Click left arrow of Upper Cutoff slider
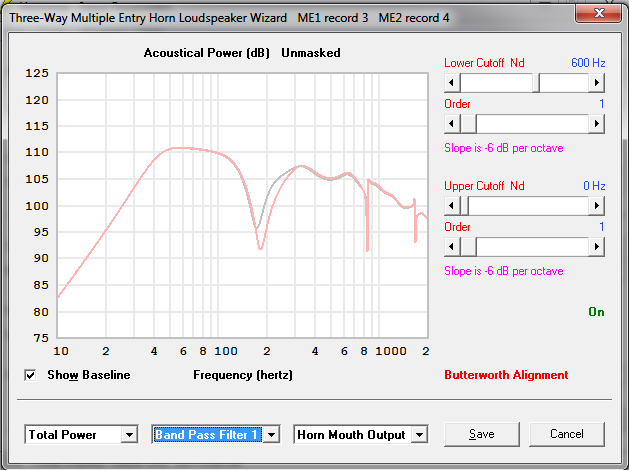This screenshot has width=629, height=470. coord(452,205)
